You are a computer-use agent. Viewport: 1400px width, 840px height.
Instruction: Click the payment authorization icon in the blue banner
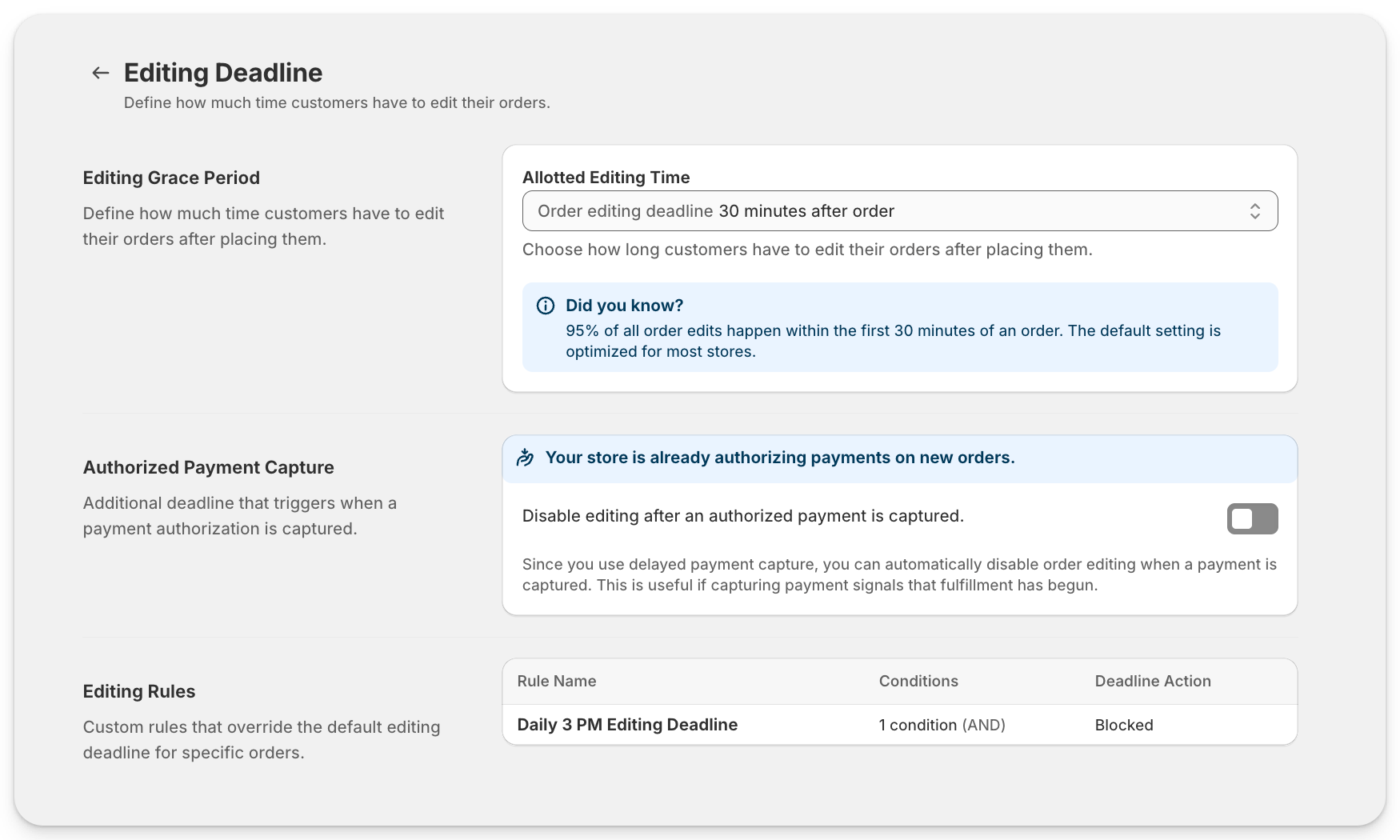(x=525, y=458)
